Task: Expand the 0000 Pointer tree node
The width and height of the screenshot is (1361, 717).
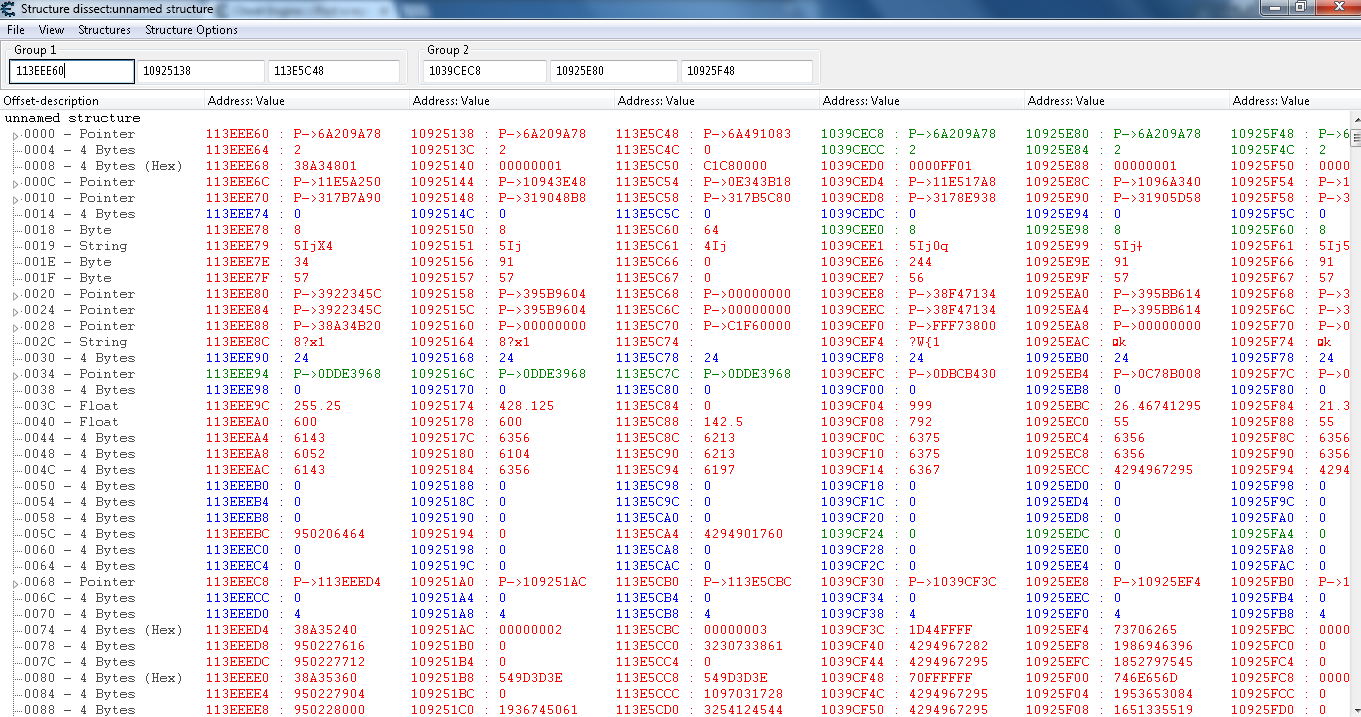Action: [15, 135]
